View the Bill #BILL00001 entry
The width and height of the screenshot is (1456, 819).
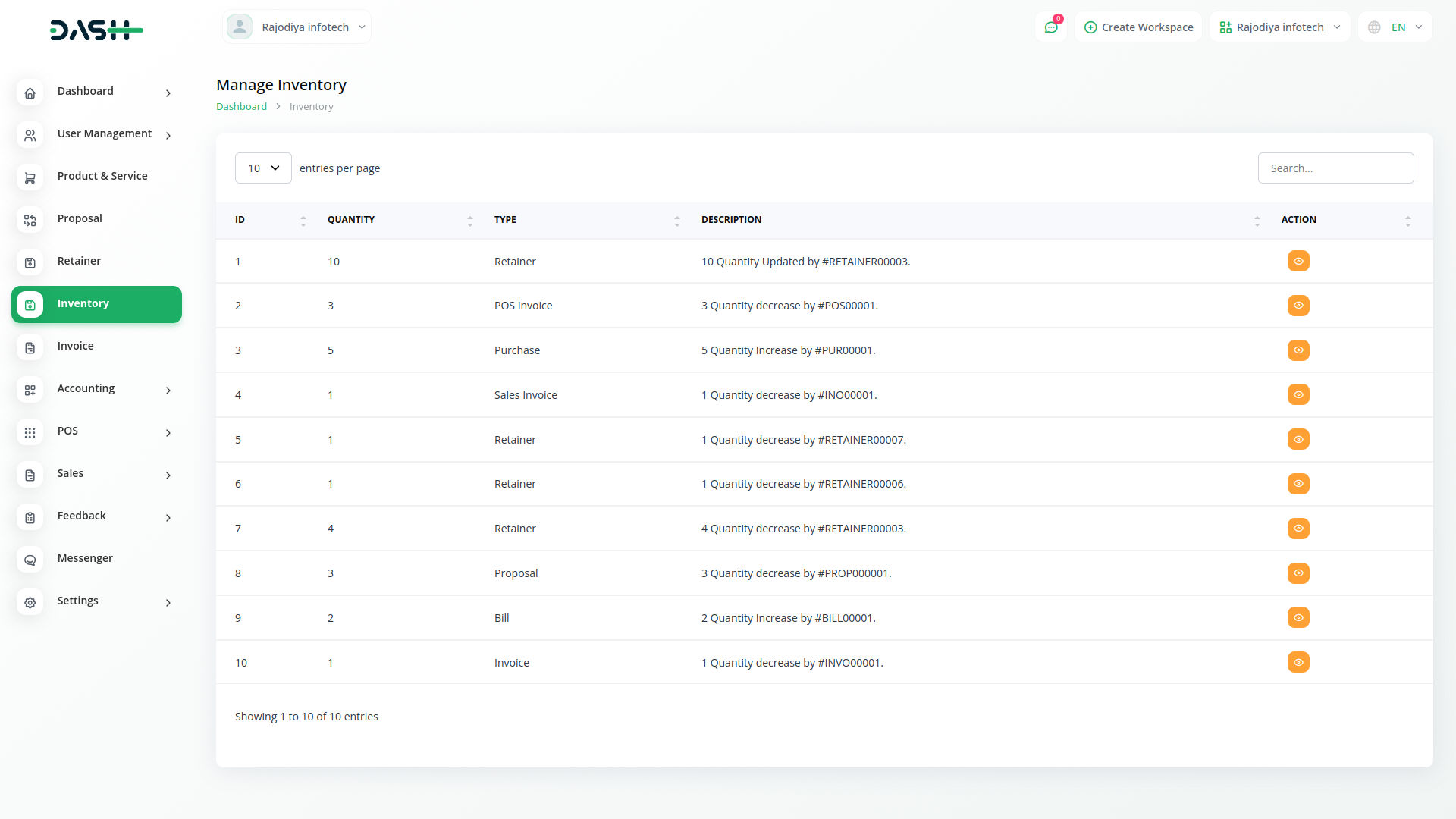[1298, 617]
